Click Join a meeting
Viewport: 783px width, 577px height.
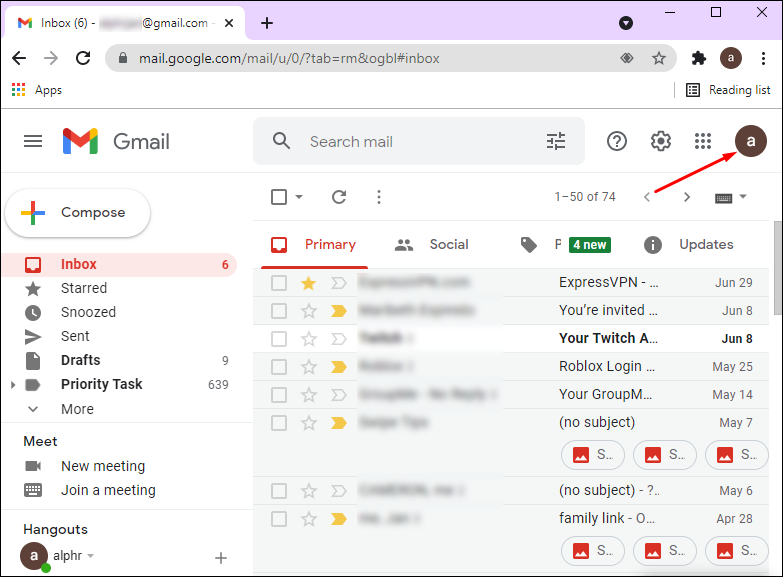pos(108,490)
